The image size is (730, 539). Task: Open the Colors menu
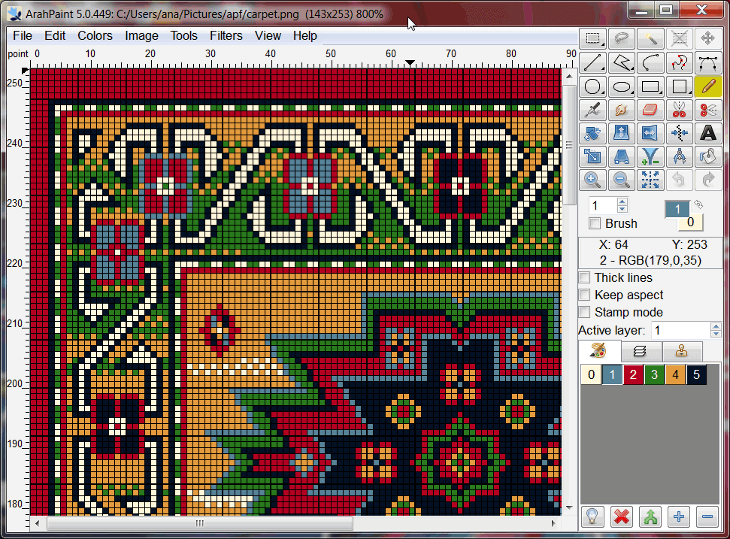93,36
